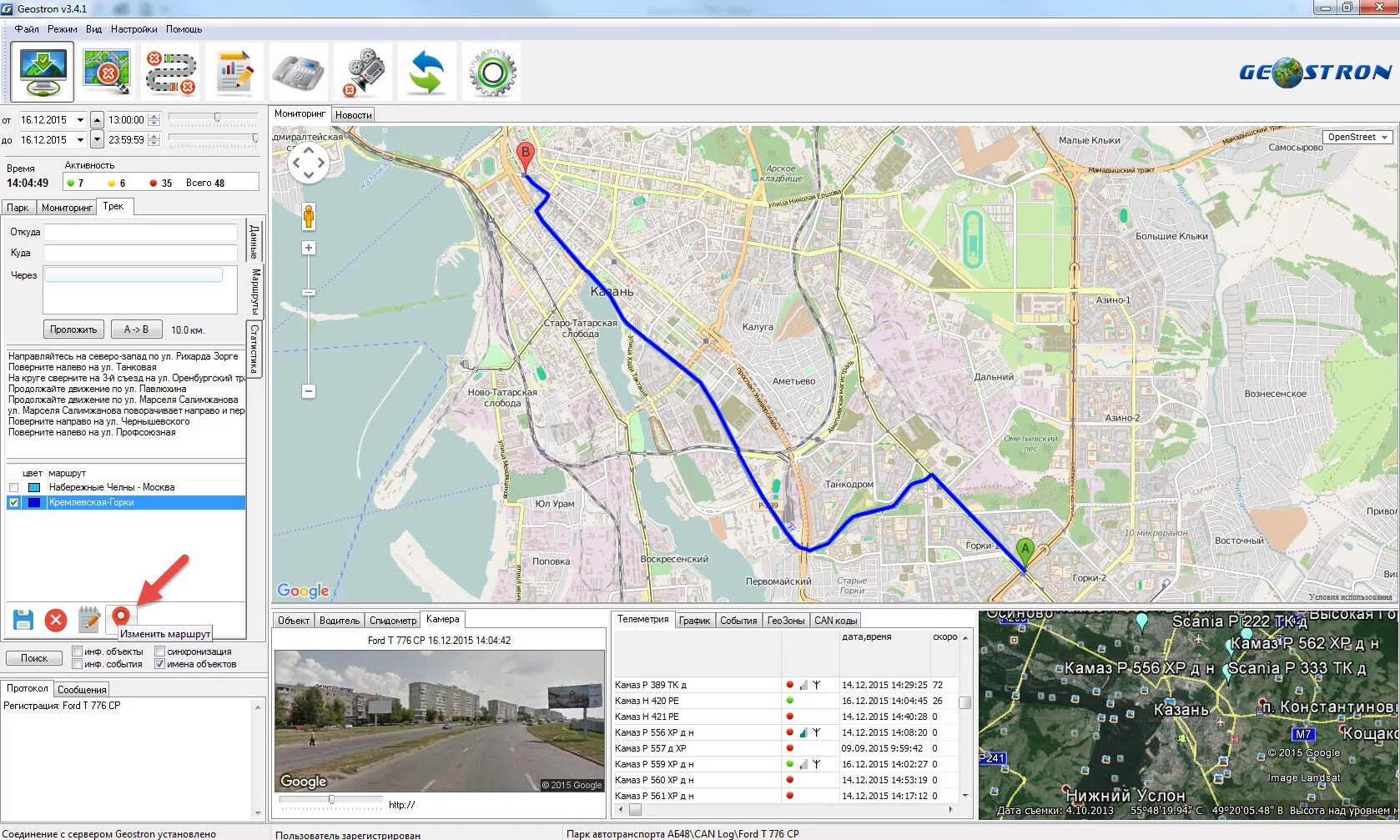Open the 'от' date dropdown
The height and width of the screenshot is (840, 1400).
tap(80, 120)
